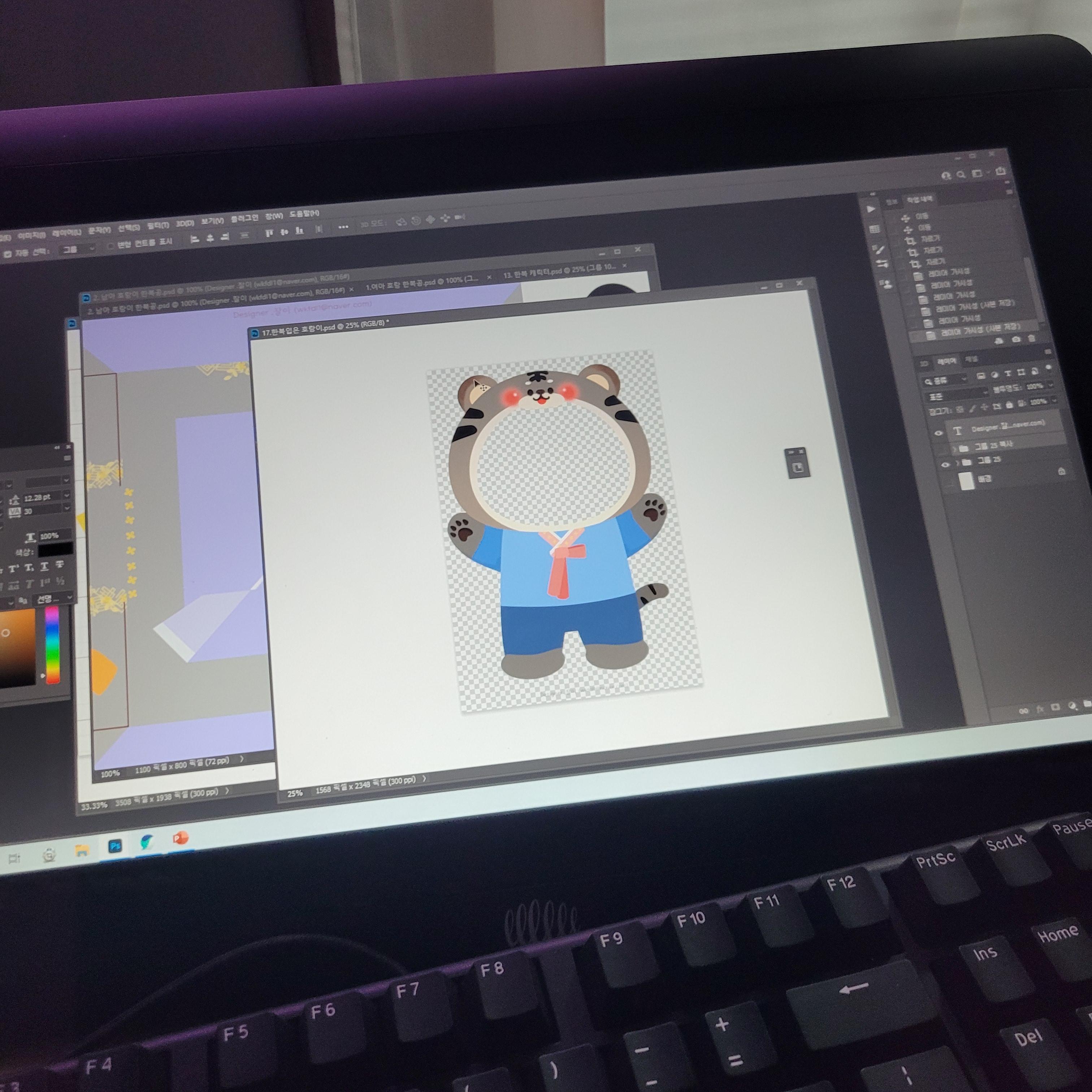1092x1092 pixels.
Task: Filter layers by pixel layer icon
Action: (x=981, y=376)
